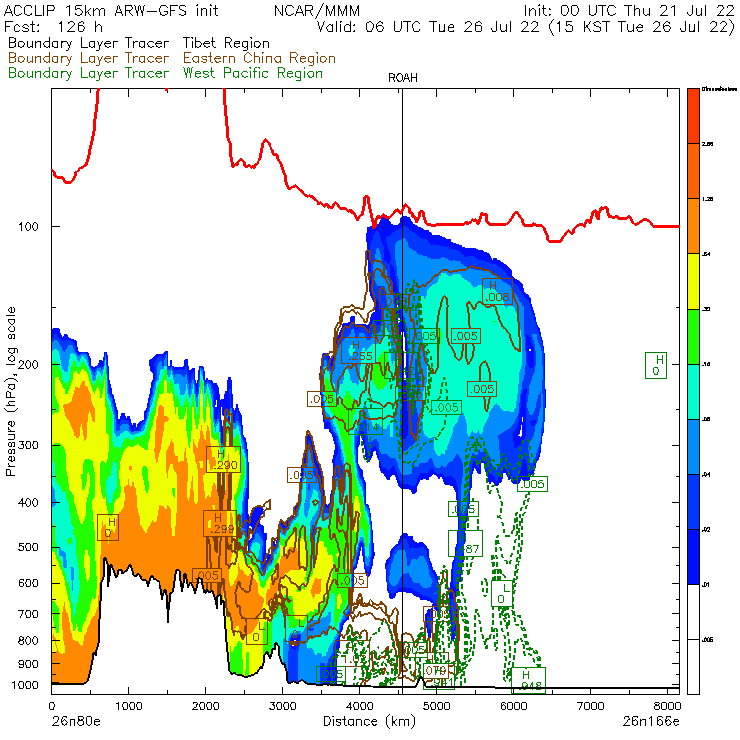Click the brown 'H .255' contour label
Image resolution: width=740 pixels, height=740 pixels.
[358, 351]
